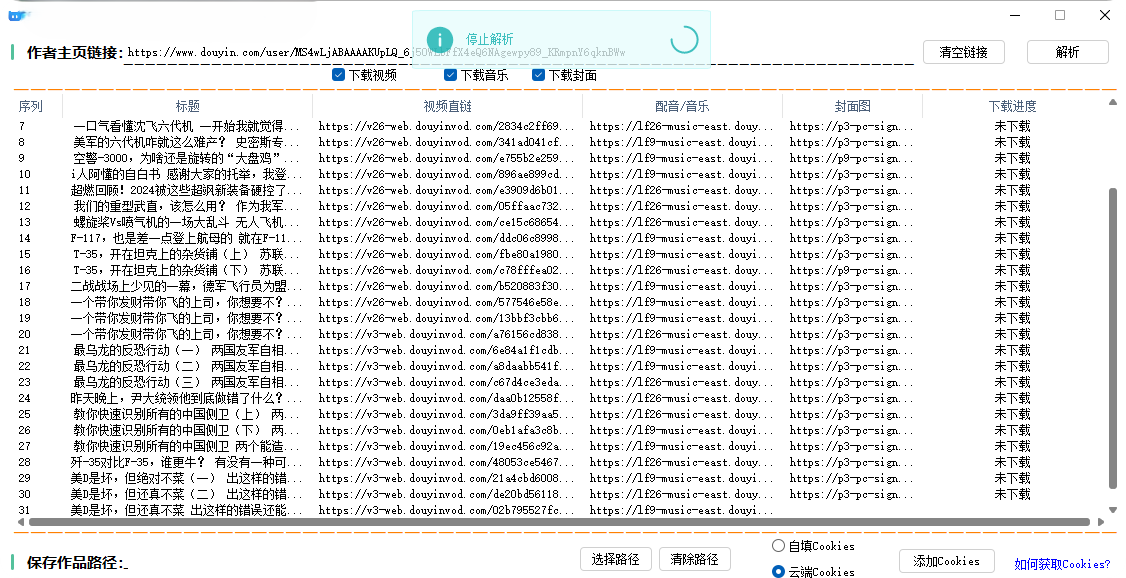Open the 如何获取Cookies? help link
1126x578 pixels.
(x=1062, y=565)
